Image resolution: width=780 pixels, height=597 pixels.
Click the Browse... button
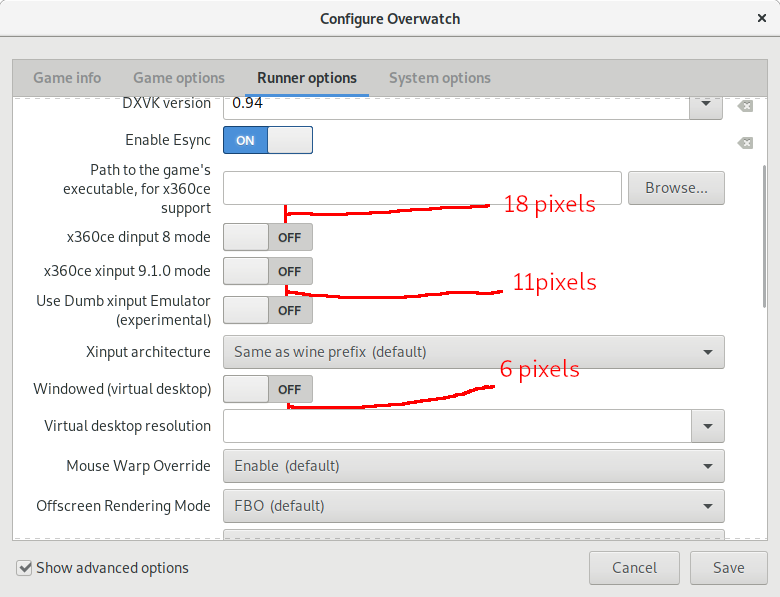(x=676, y=188)
